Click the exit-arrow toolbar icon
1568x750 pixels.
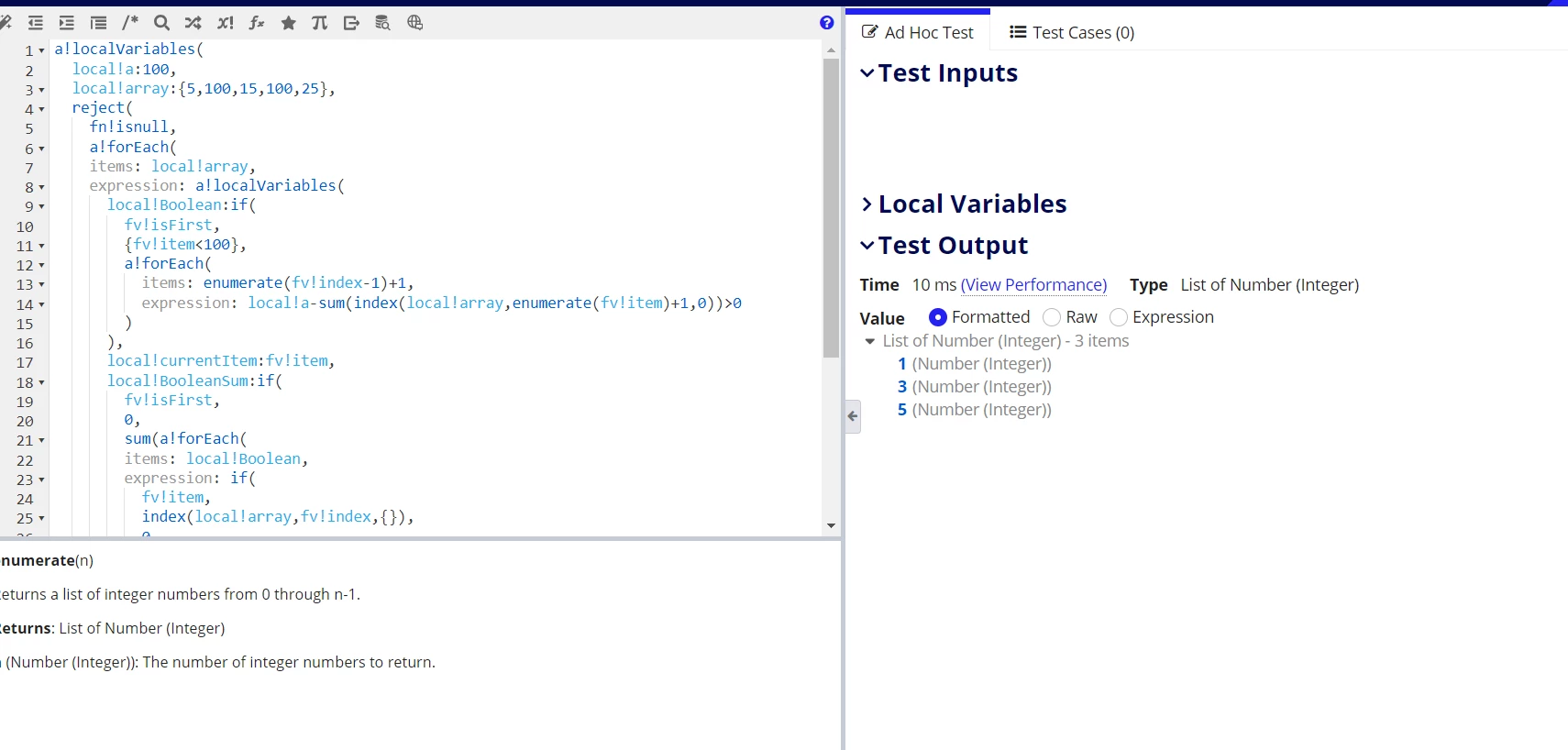(x=351, y=23)
